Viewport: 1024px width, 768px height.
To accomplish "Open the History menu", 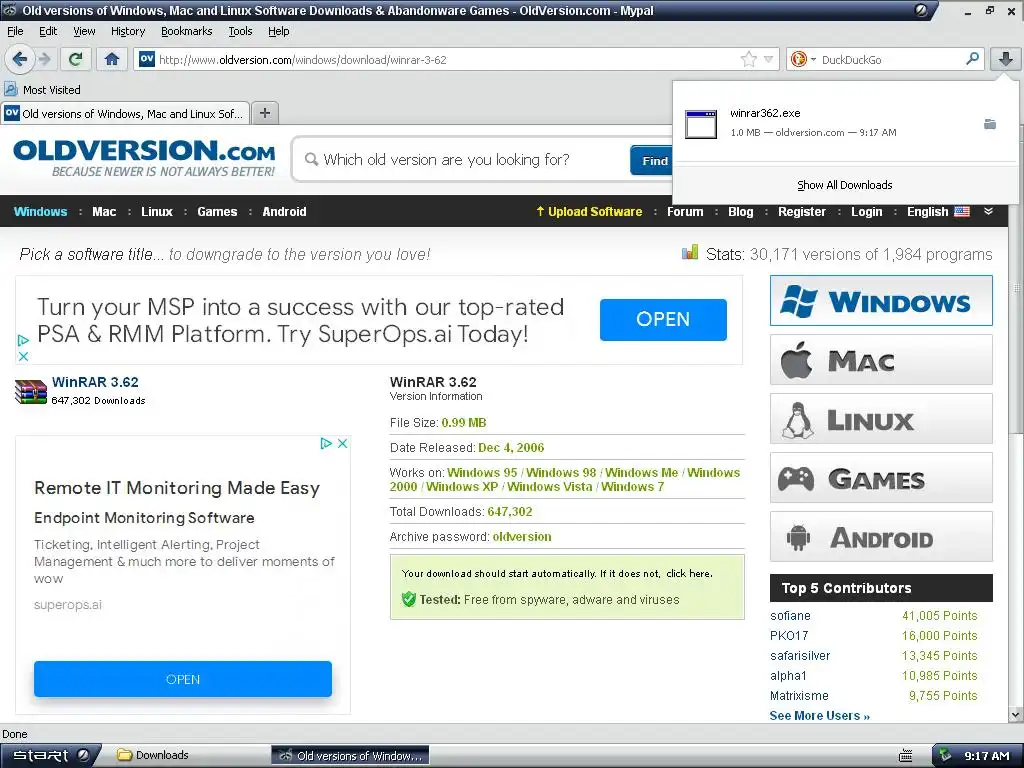I will coord(127,31).
